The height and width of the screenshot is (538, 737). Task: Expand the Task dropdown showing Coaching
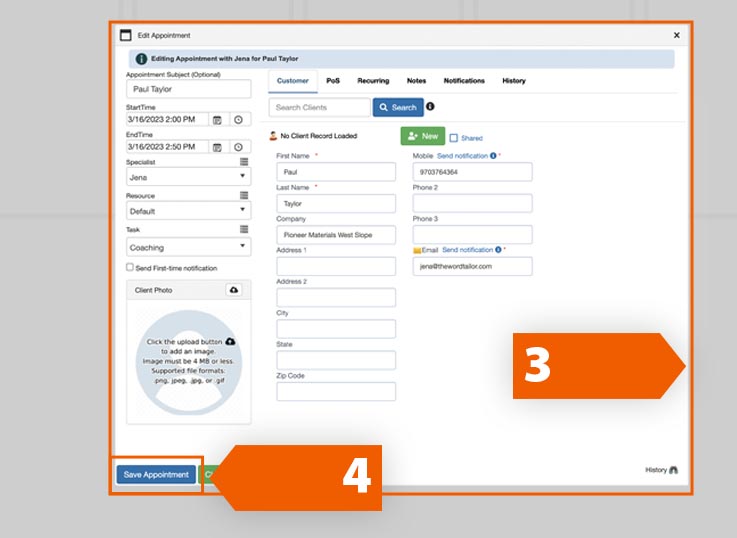point(188,247)
